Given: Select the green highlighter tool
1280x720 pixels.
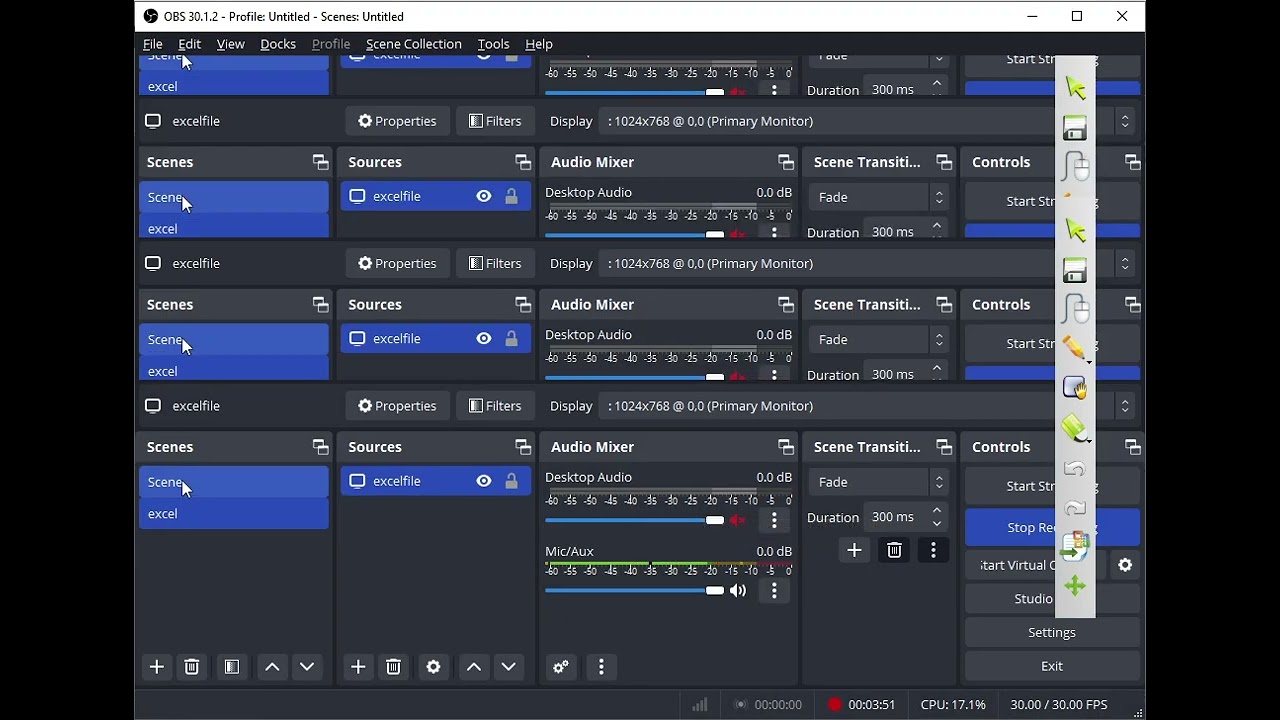Looking at the screenshot, I should click(x=1075, y=428).
